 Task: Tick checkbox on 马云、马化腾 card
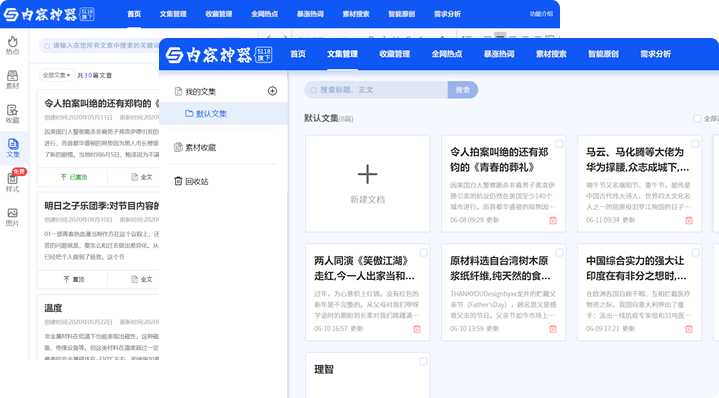pyautogui.click(x=695, y=144)
